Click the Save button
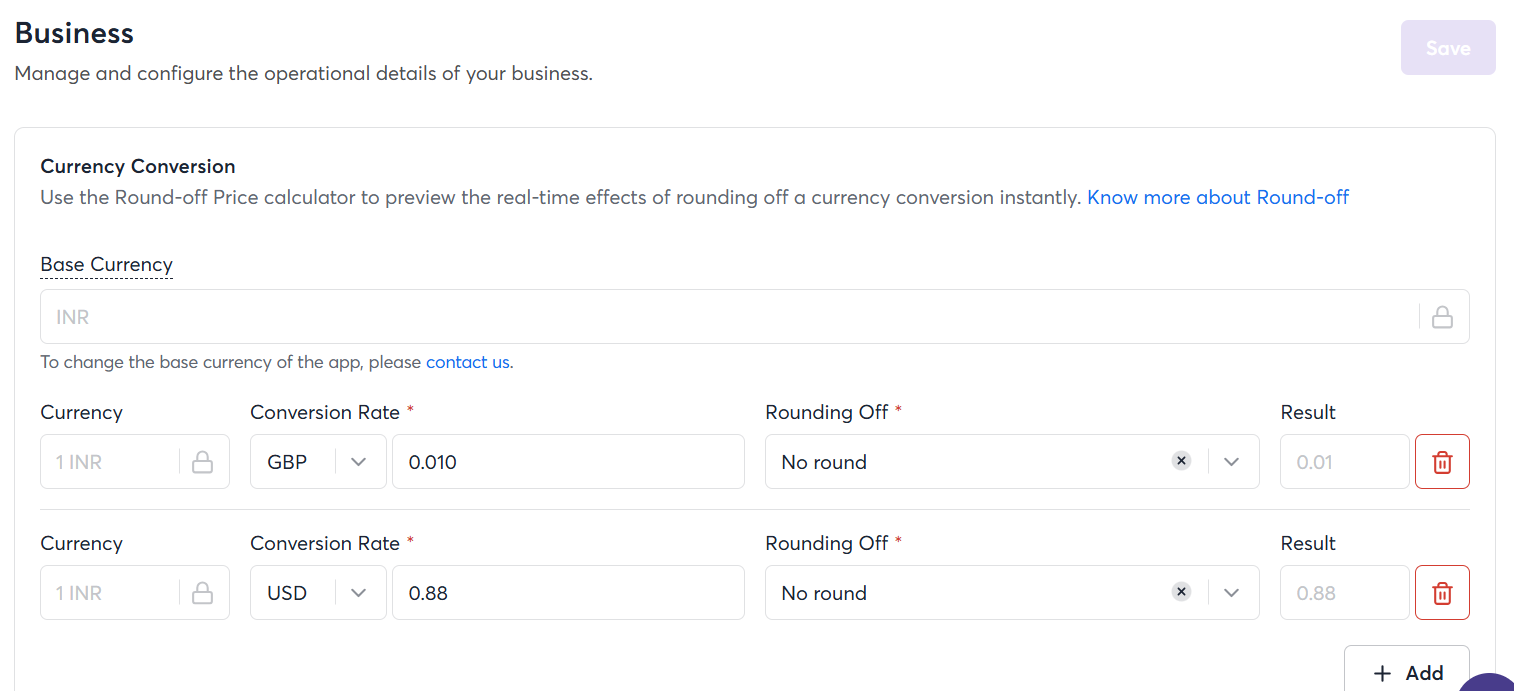 tap(1447, 48)
